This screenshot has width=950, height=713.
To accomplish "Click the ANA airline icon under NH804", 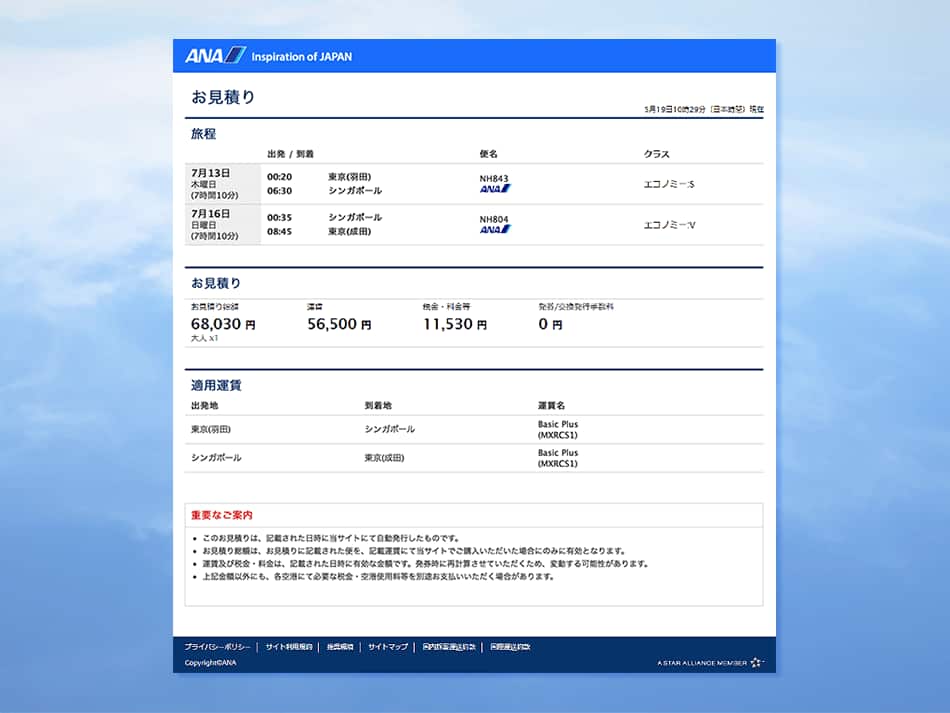I will (495, 230).
